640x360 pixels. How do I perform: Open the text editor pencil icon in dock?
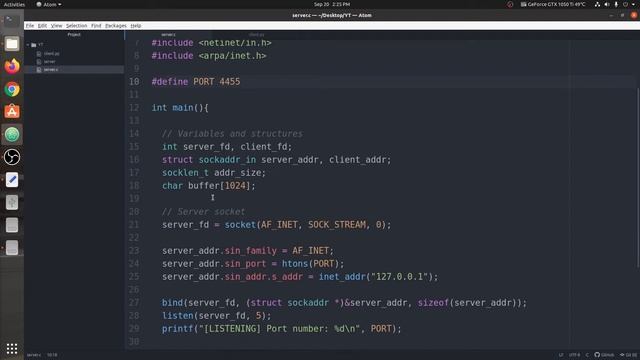(12, 180)
